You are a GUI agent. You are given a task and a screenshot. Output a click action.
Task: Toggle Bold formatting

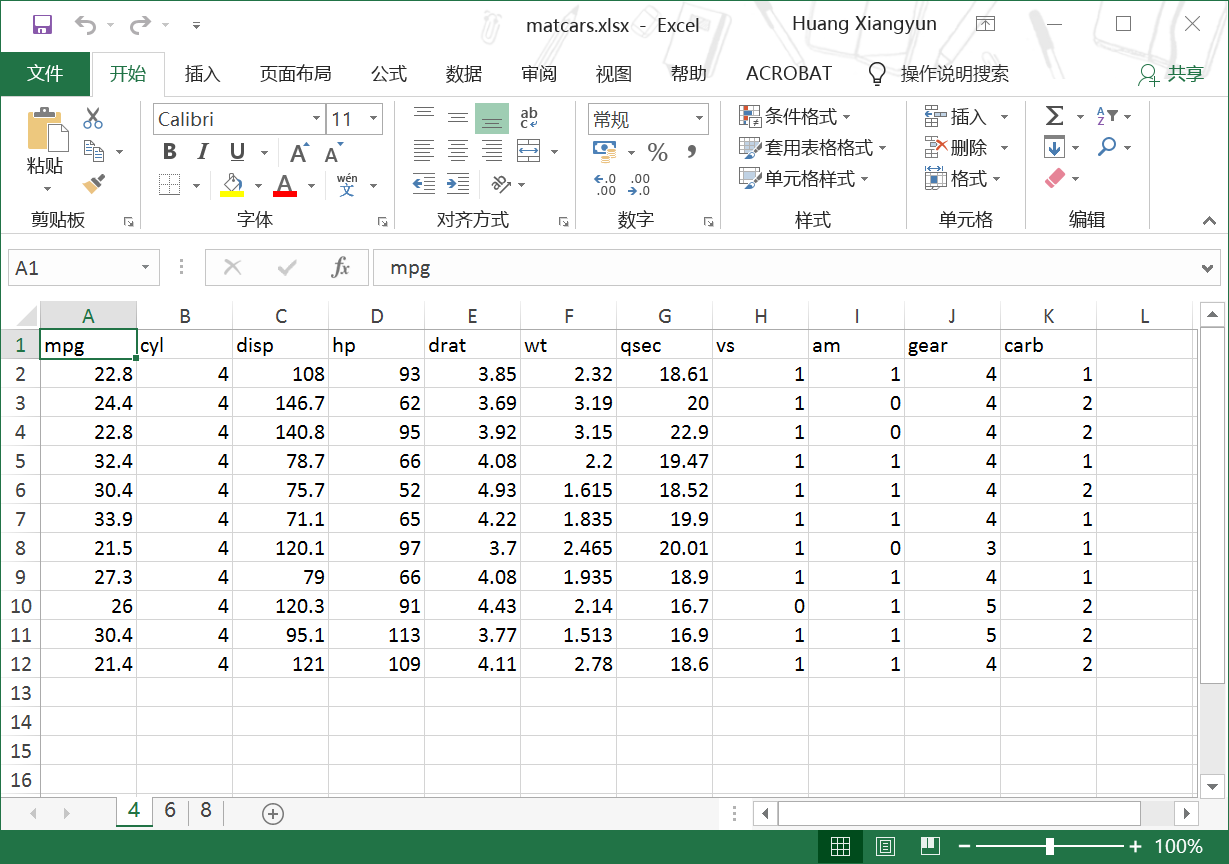169,152
